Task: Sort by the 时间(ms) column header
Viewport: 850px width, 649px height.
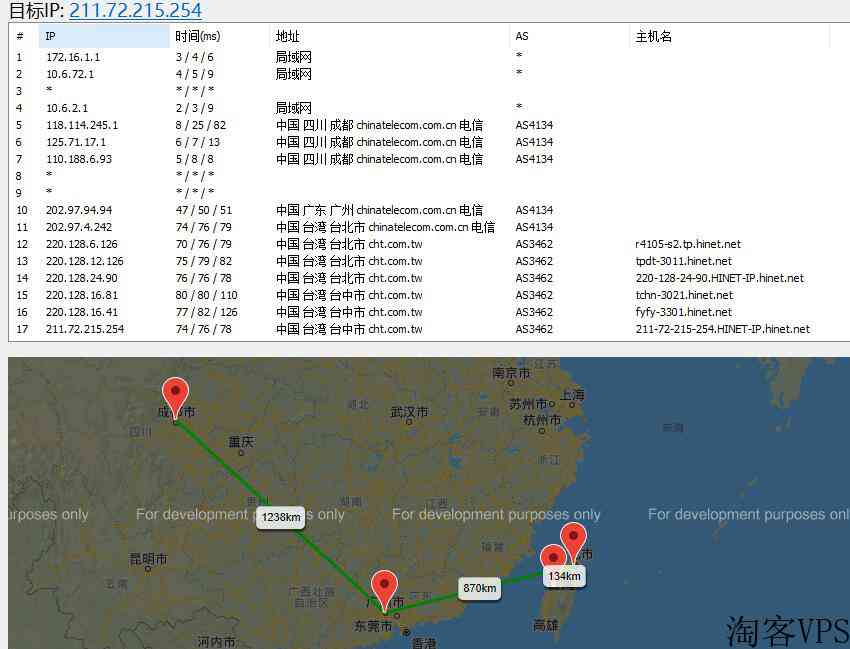Action: point(220,36)
